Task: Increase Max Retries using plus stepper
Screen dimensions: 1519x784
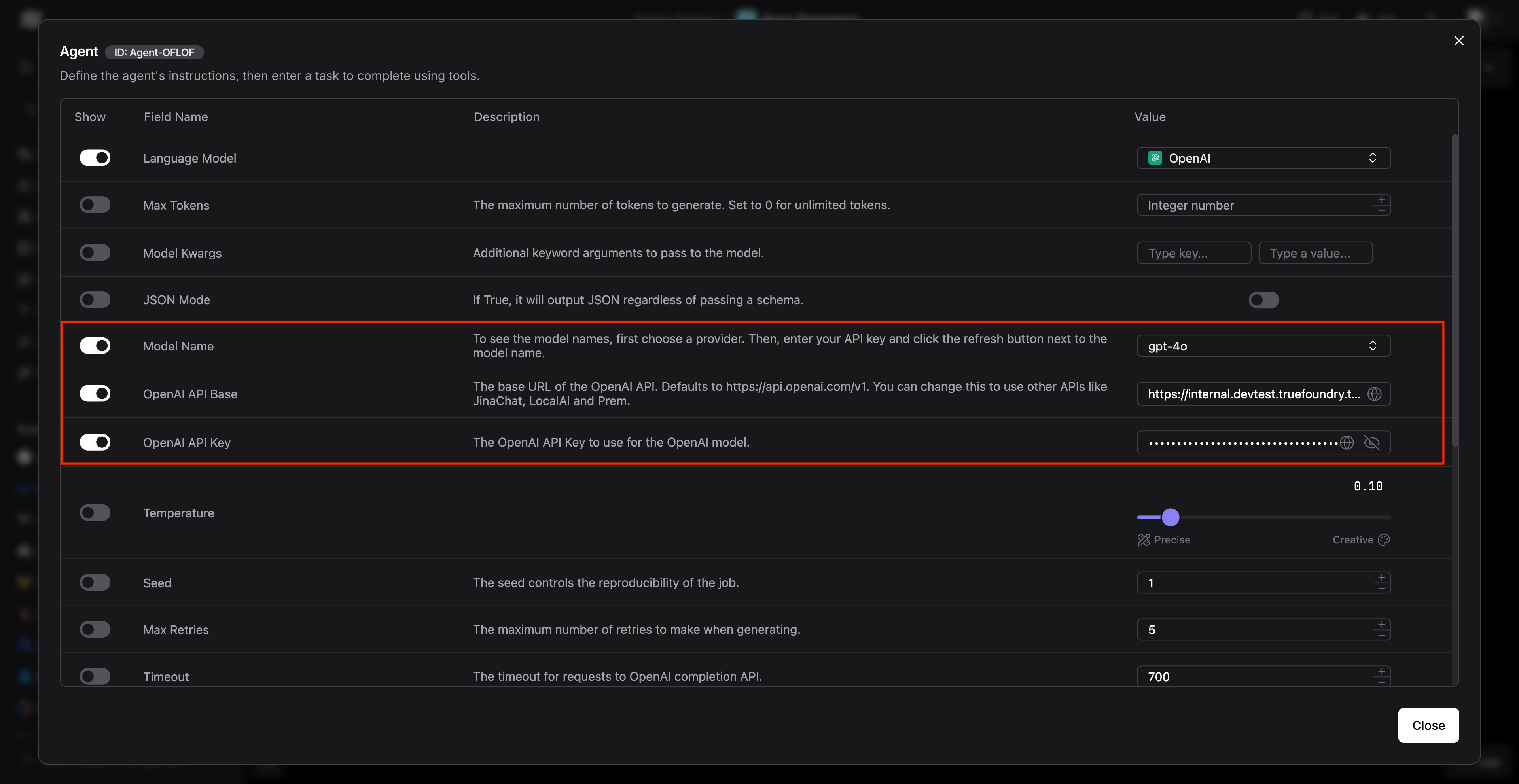Action: (1382, 624)
